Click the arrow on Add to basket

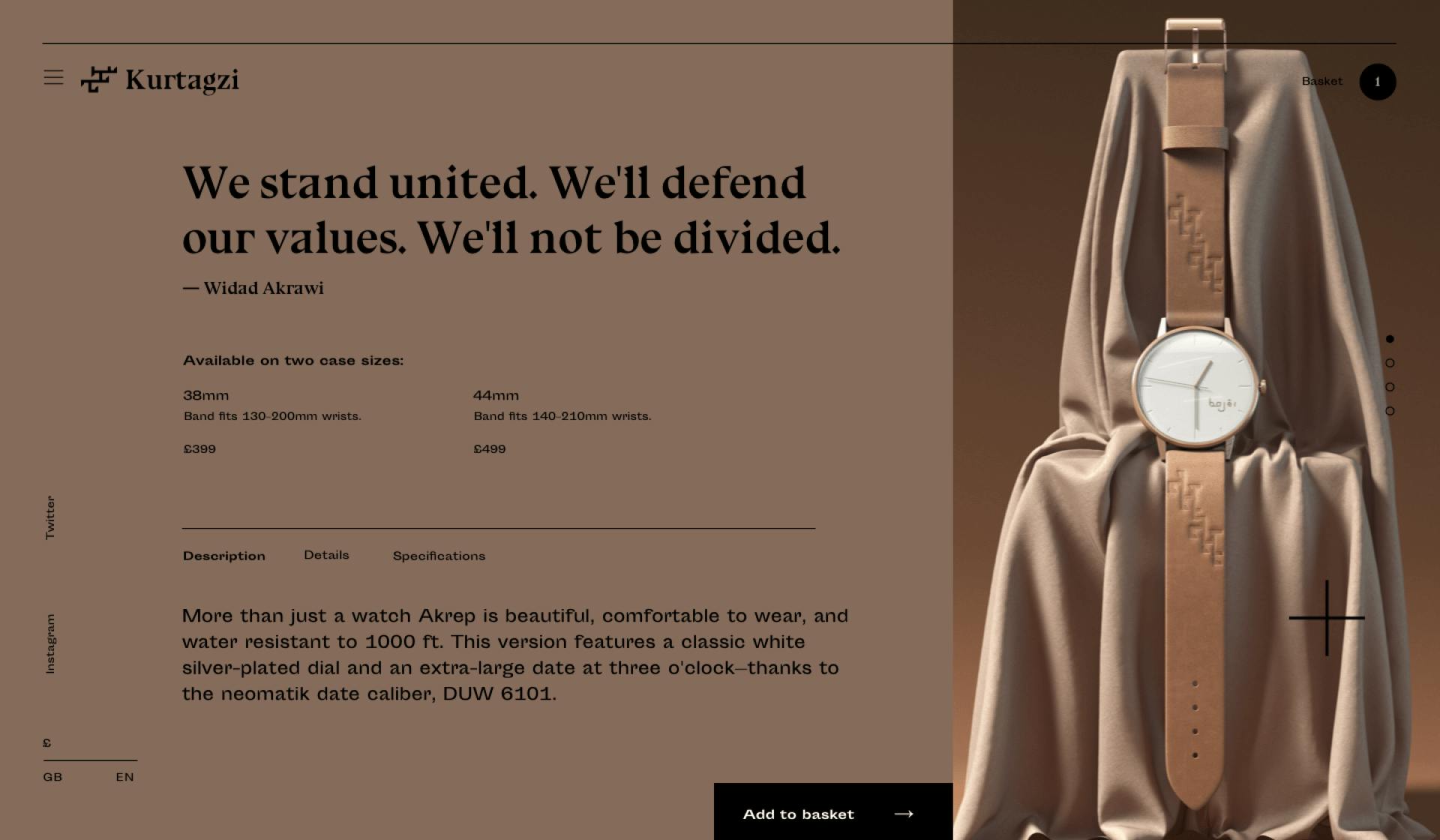tap(904, 814)
